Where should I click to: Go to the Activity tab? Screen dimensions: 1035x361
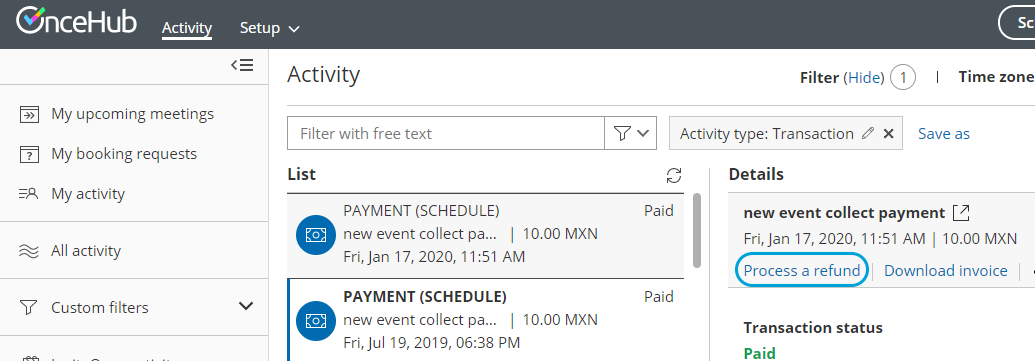click(x=187, y=28)
